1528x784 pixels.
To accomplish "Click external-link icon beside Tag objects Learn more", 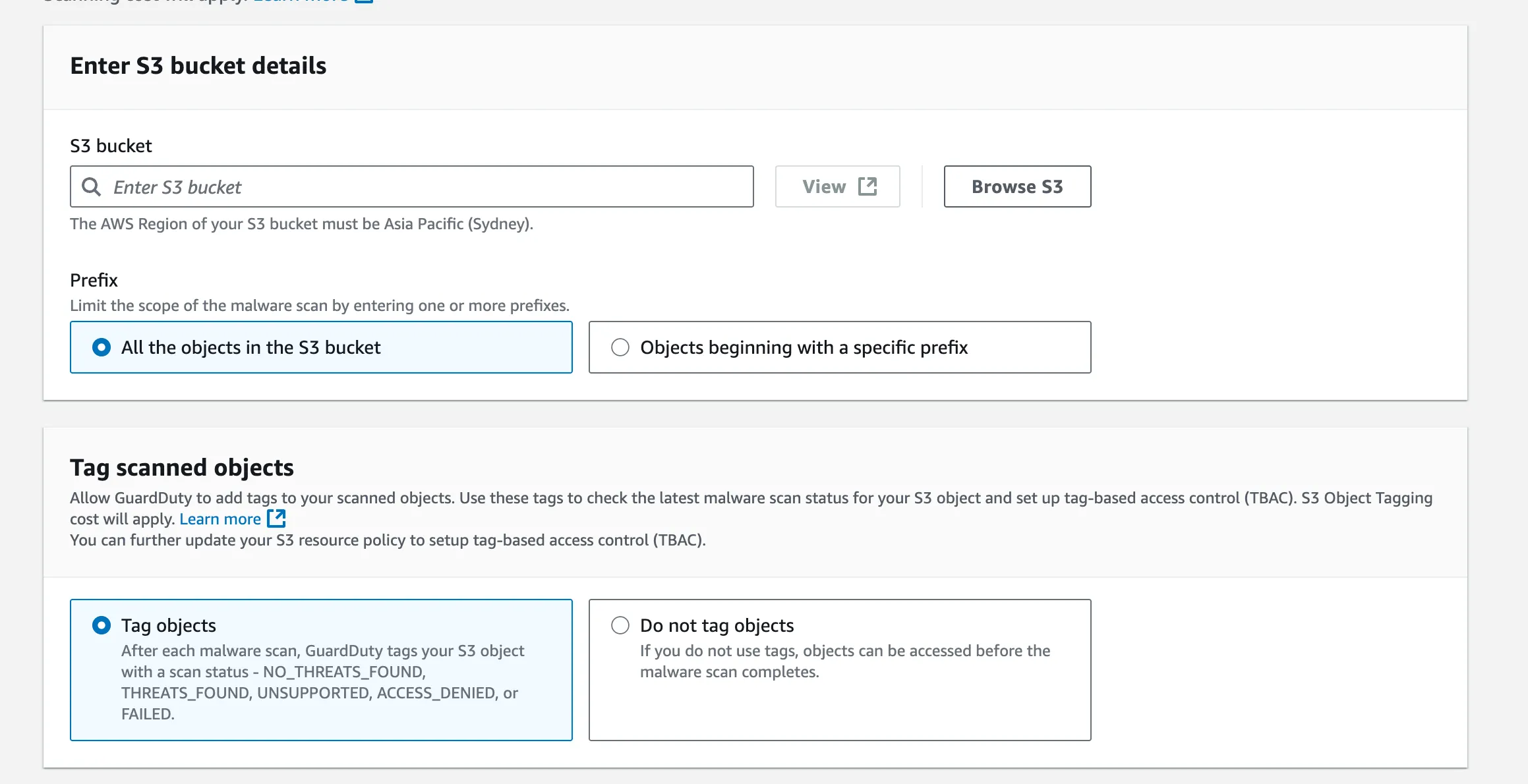I will tap(276, 518).
